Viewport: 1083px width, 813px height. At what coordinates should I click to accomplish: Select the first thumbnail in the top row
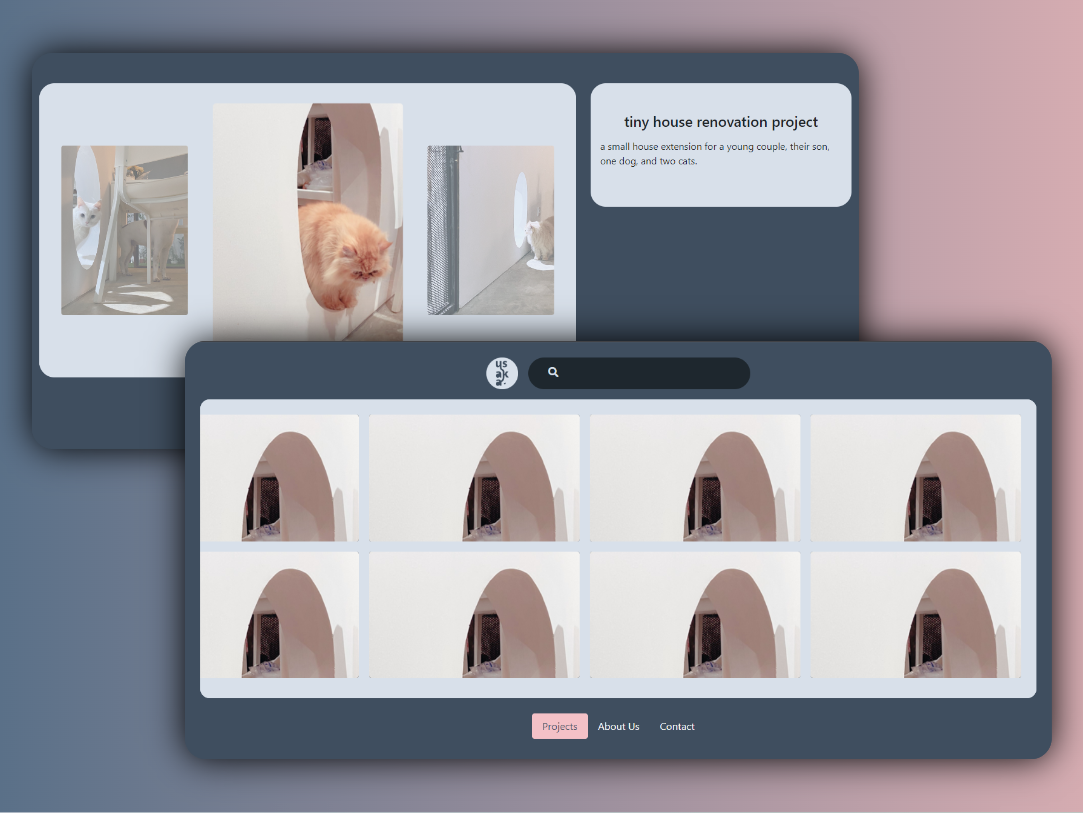click(280, 478)
